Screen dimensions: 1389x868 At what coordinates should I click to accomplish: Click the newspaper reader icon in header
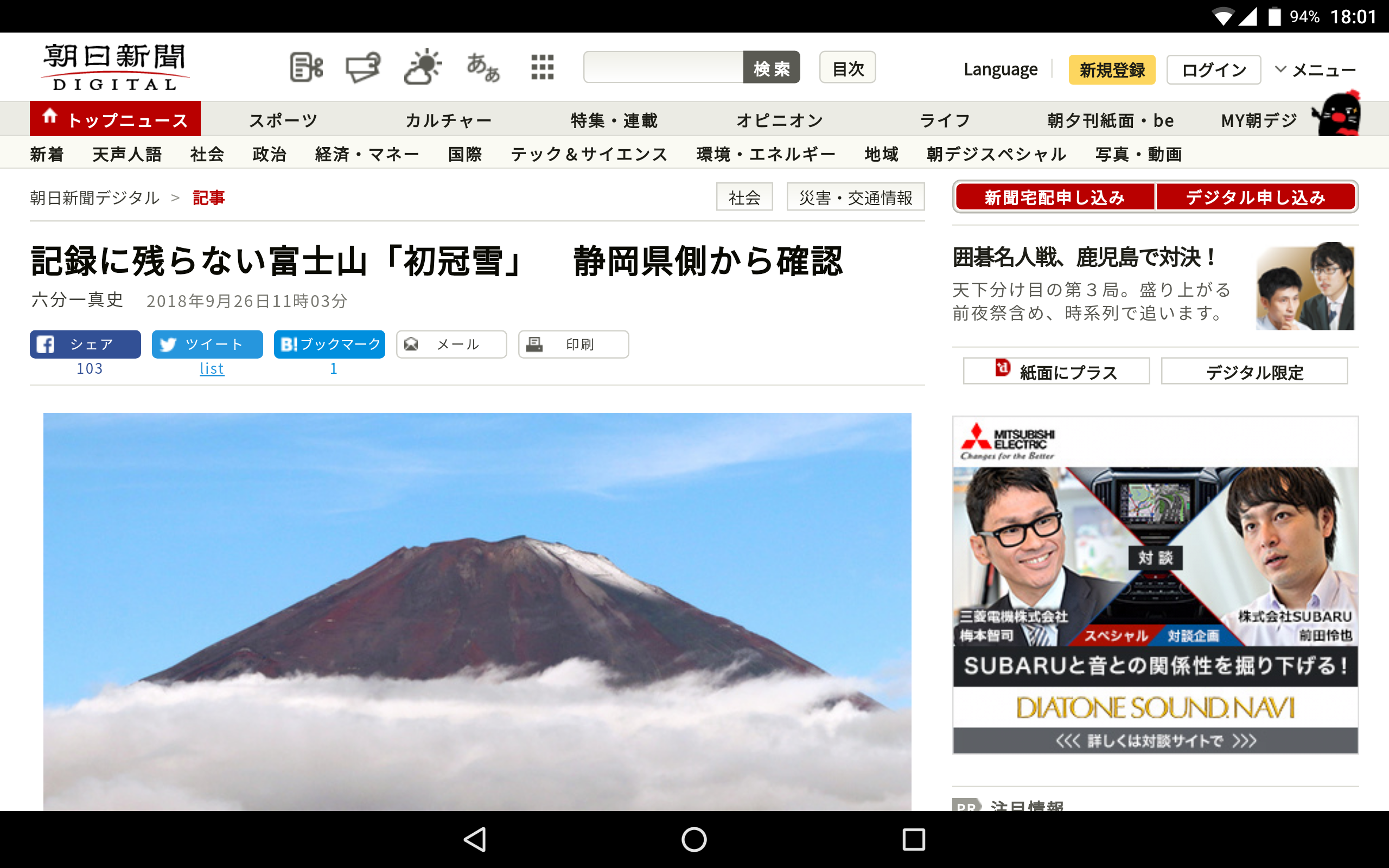point(306,68)
